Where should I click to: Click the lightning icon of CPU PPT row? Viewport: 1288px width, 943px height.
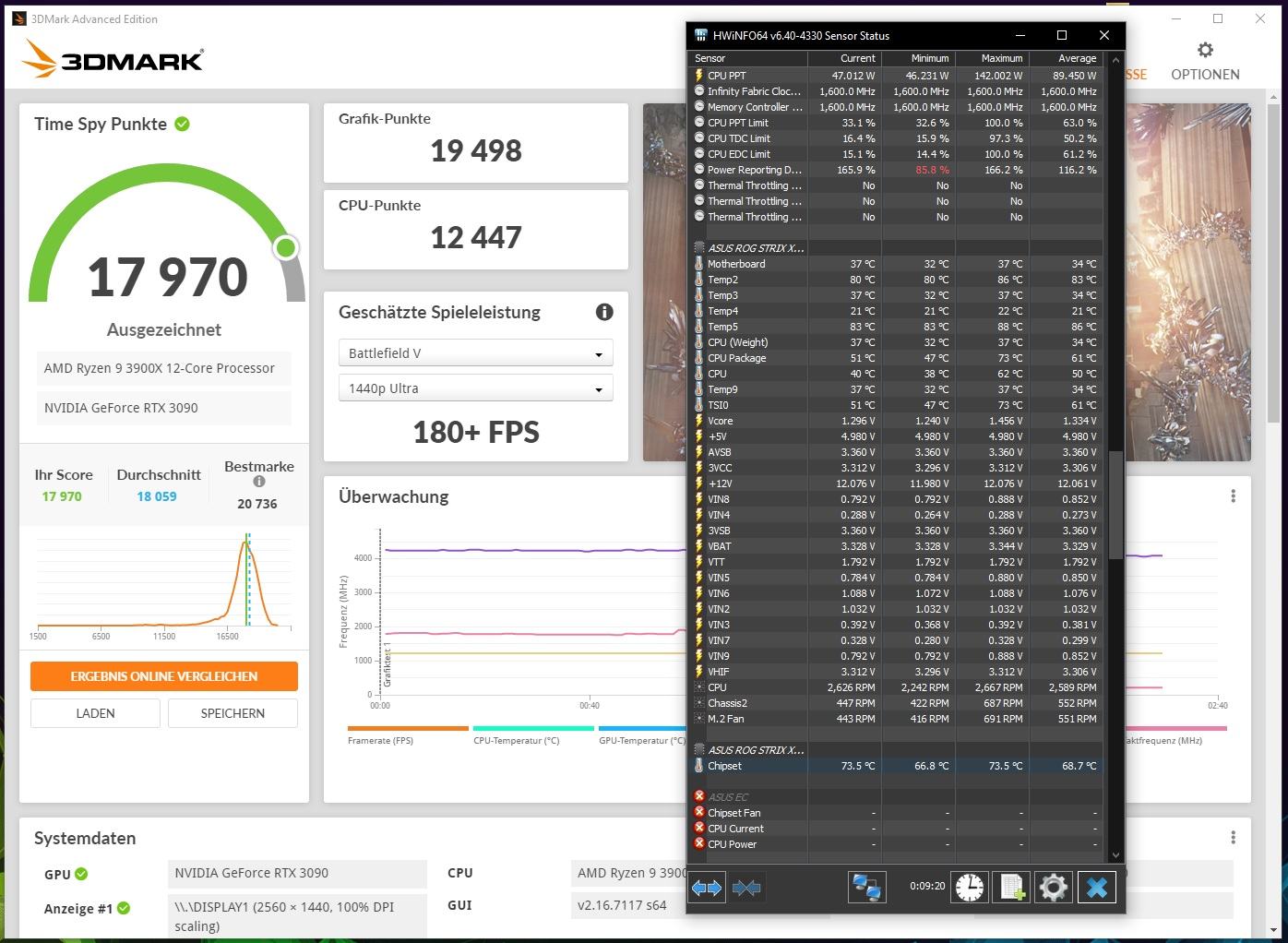coord(699,76)
